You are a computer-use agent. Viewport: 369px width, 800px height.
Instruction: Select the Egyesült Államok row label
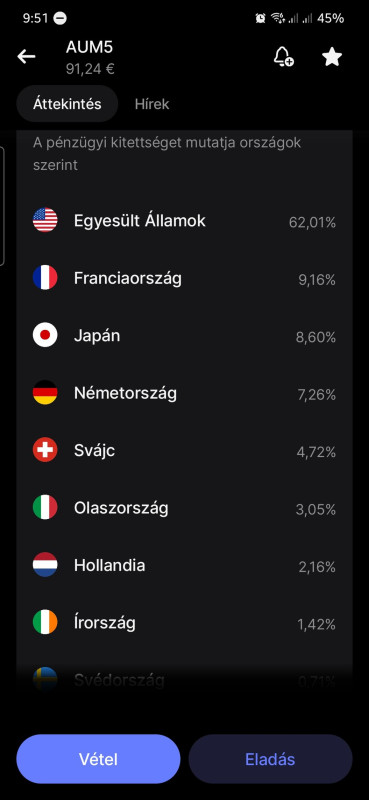140,221
